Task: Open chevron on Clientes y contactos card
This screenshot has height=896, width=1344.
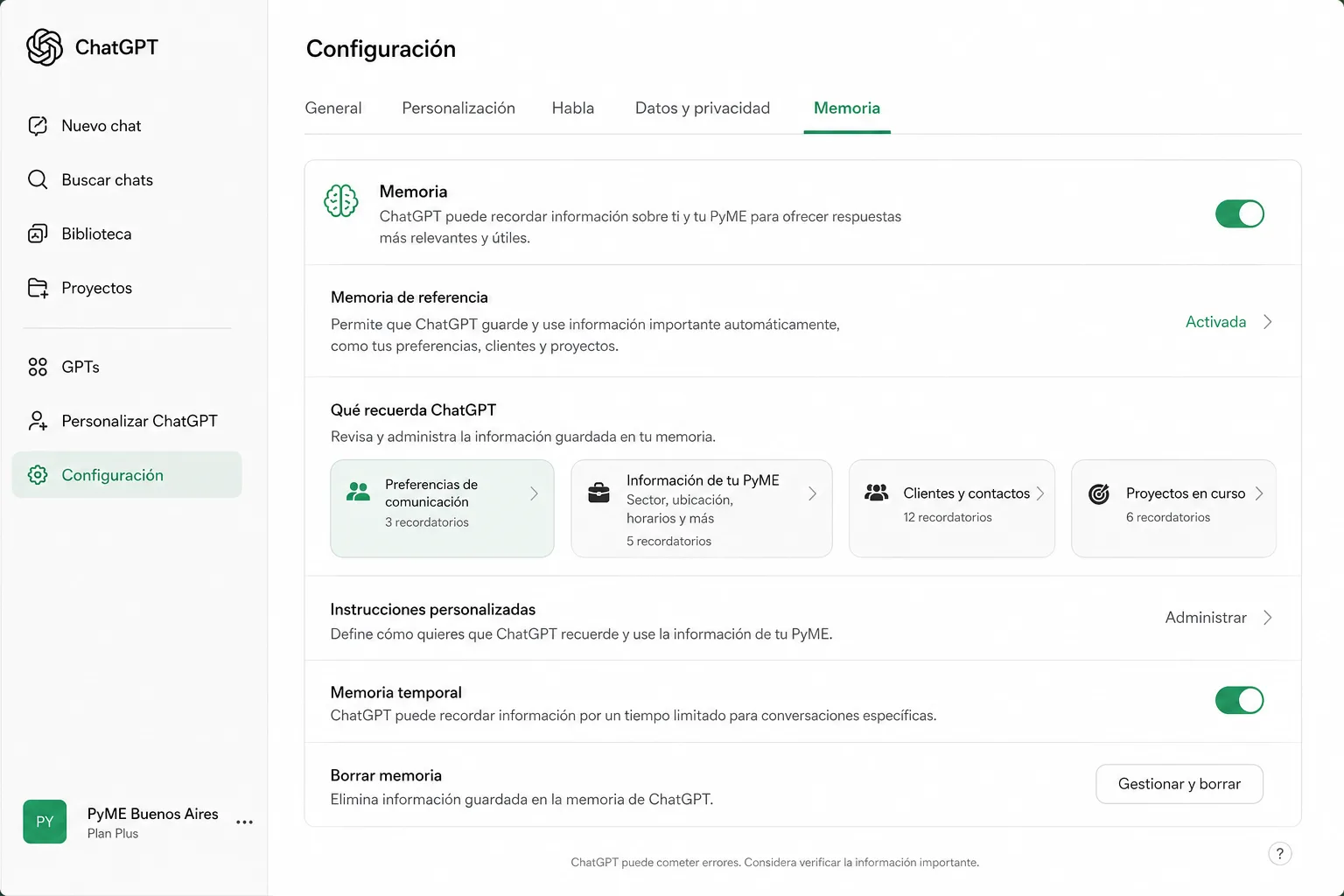Action: pyautogui.click(x=1040, y=494)
